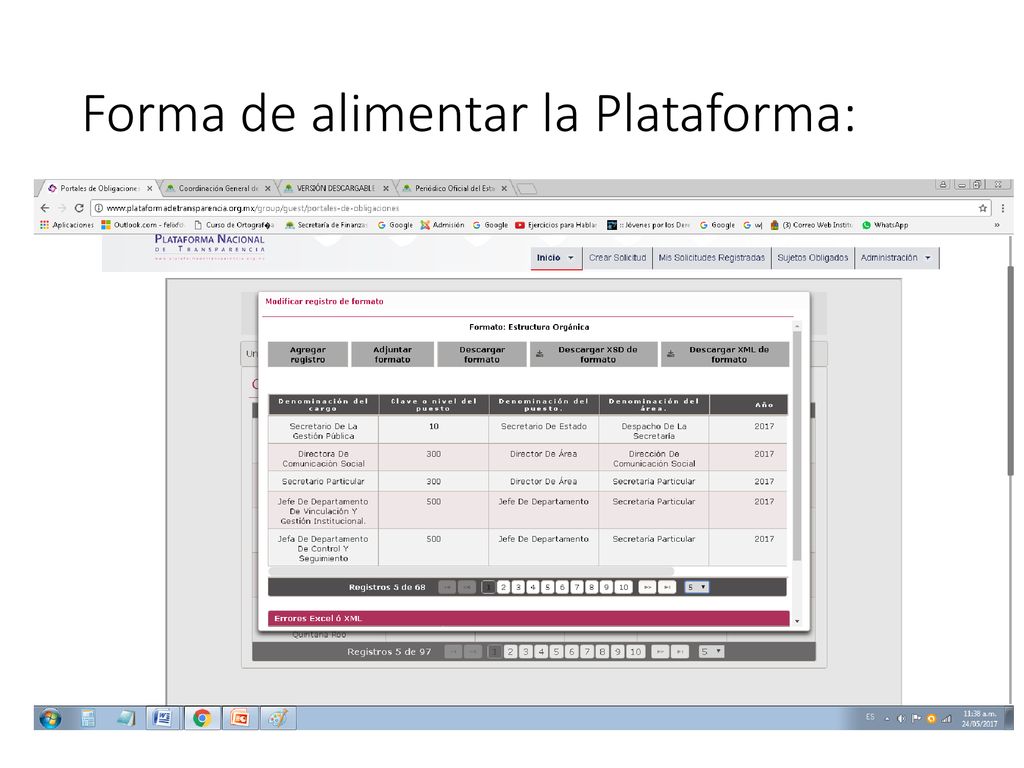Click the browser back arrow

coord(44,208)
